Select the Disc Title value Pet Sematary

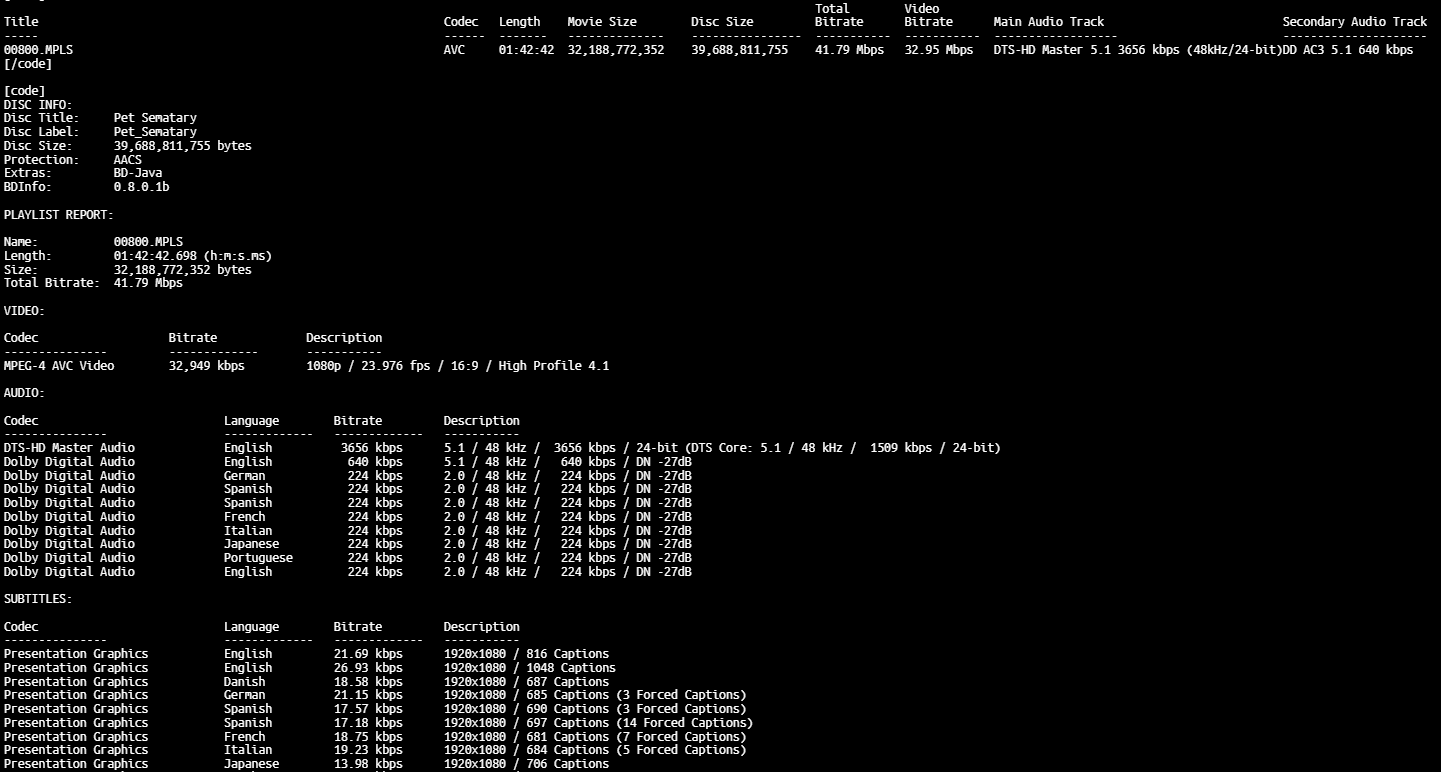coord(155,118)
